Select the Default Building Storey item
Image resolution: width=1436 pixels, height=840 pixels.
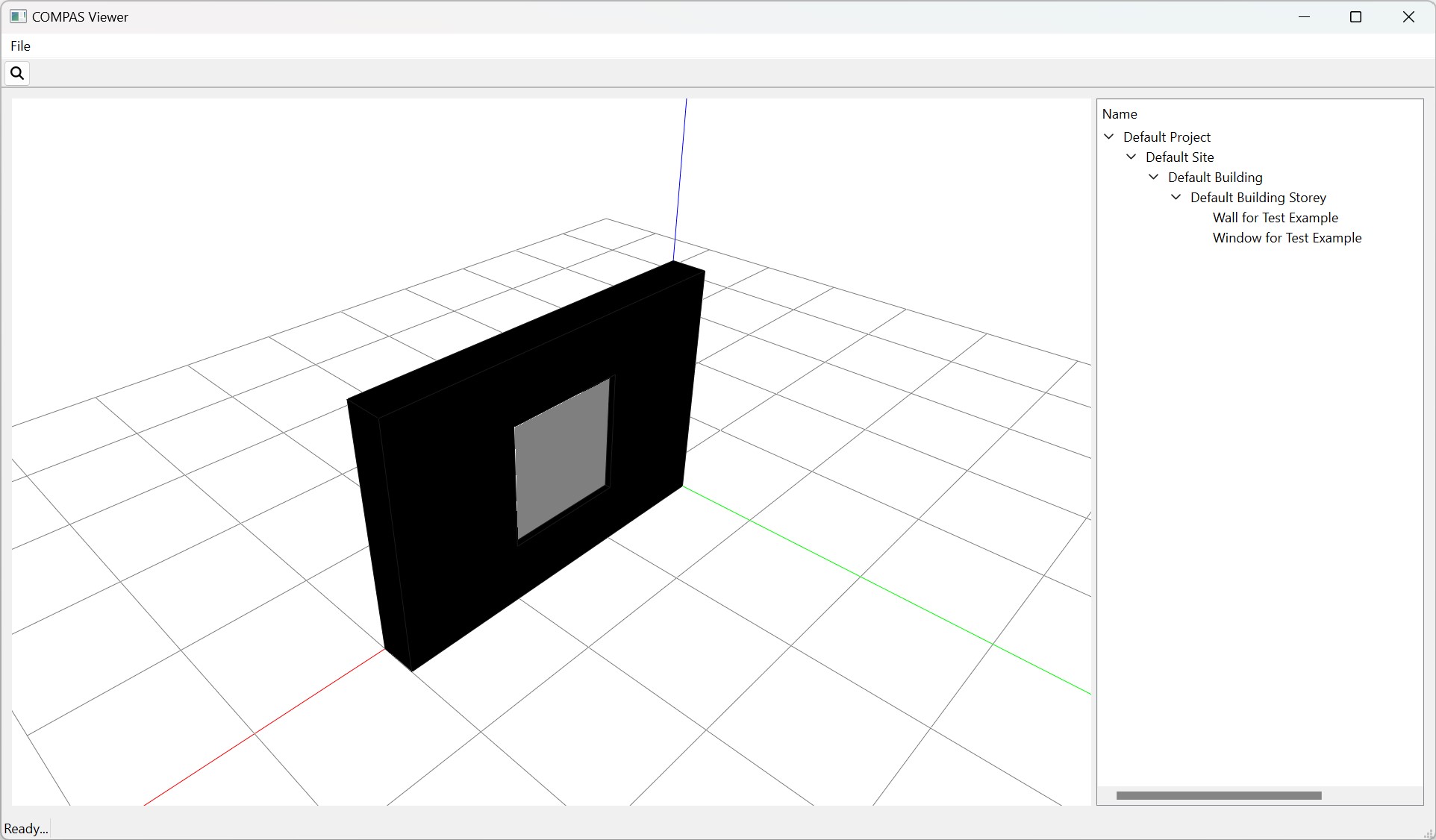[x=1258, y=198]
